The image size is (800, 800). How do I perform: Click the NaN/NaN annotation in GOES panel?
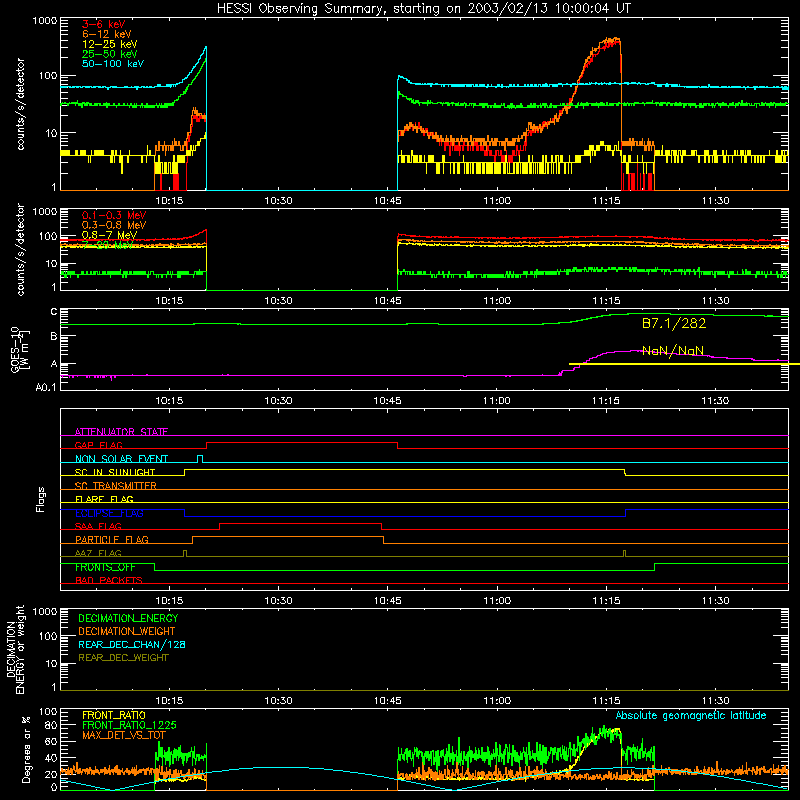tap(672, 351)
